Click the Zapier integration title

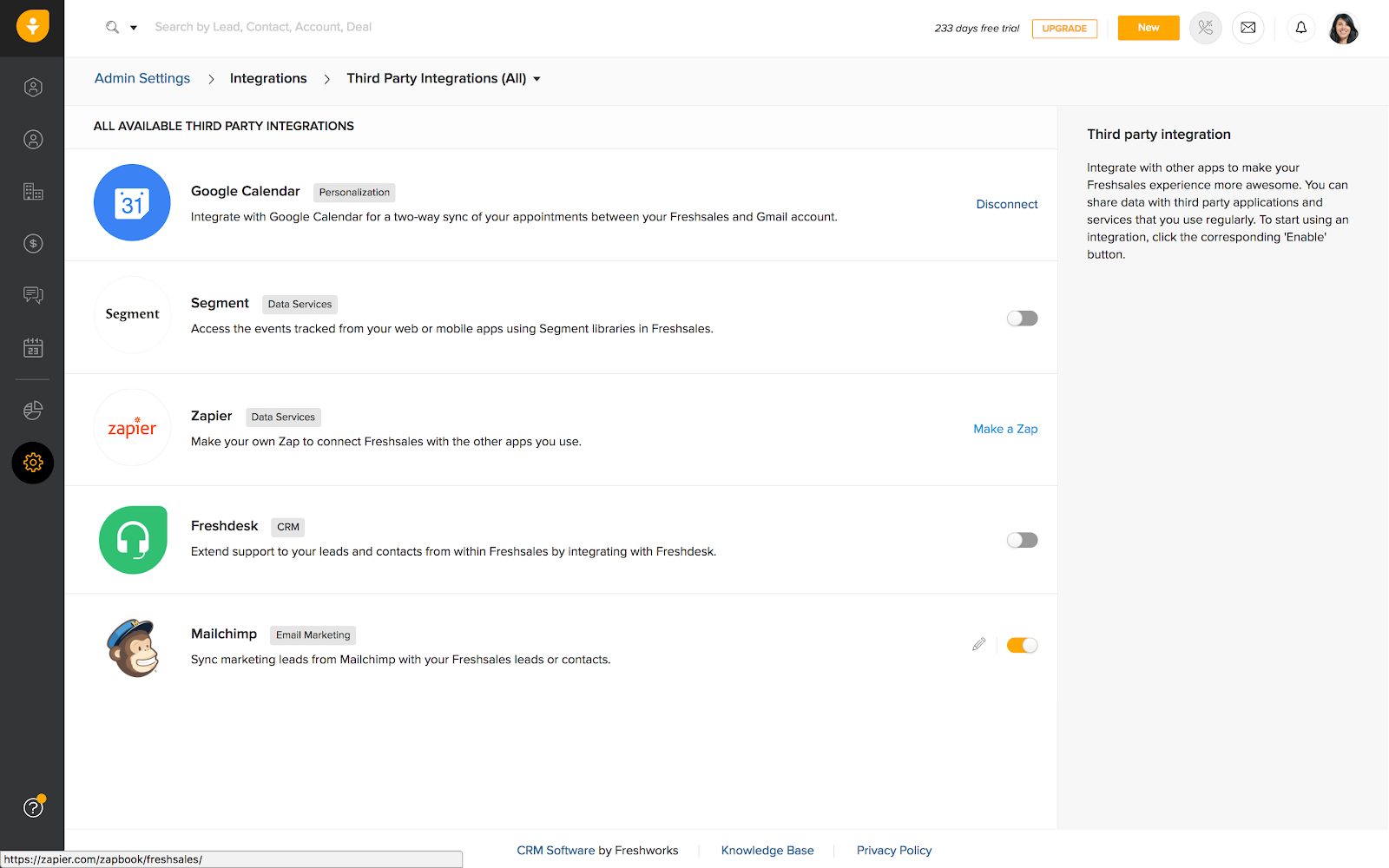point(212,416)
